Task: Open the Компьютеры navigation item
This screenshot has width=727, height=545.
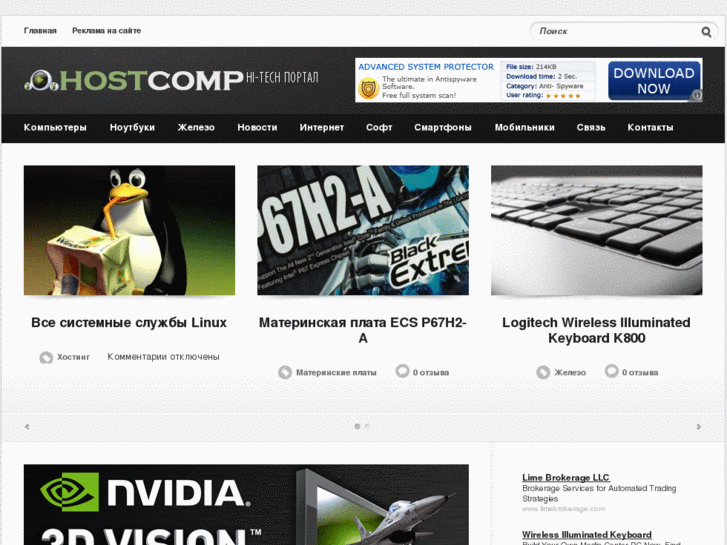Action: (55, 128)
